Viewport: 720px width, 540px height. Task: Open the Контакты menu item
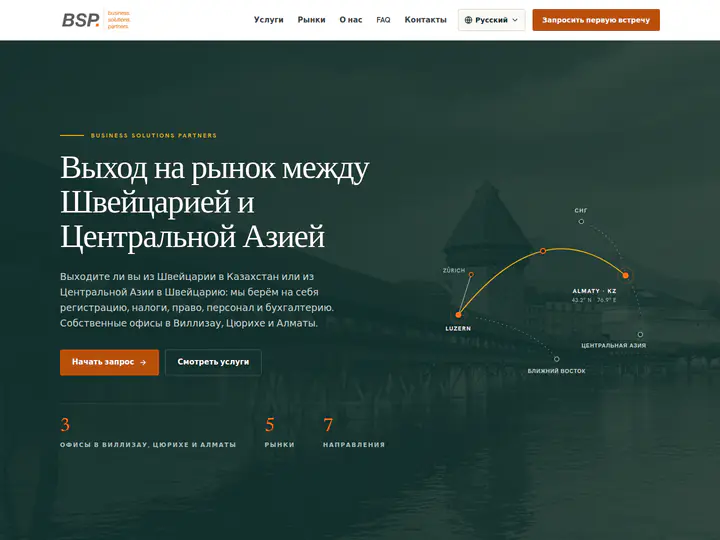pyautogui.click(x=425, y=20)
